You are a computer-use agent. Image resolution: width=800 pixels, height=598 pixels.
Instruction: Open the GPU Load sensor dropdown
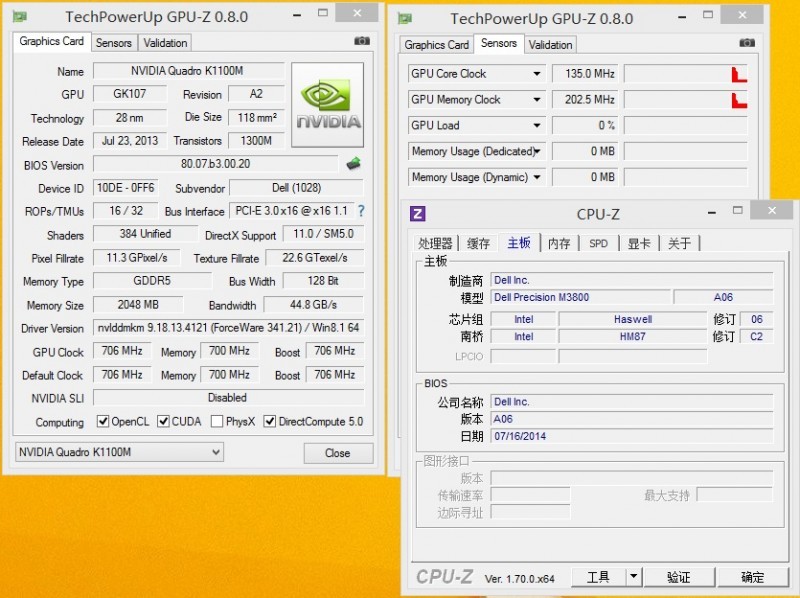(x=537, y=125)
